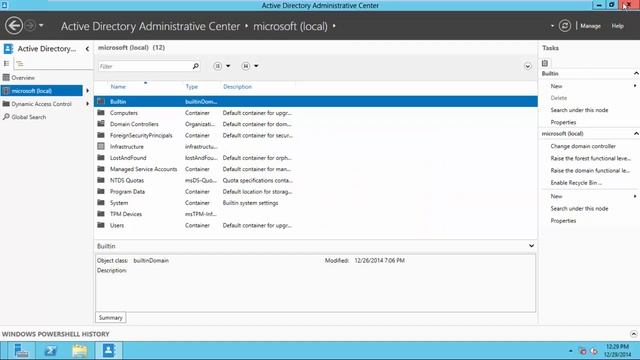Open New submenu under Builtin tasks
This screenshot has height=360, width=640.
point(556,86)
